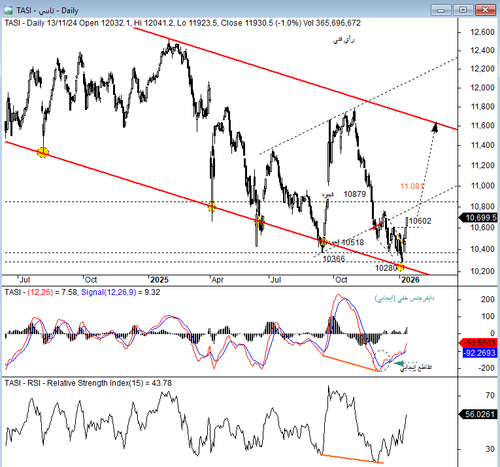This screenshot has width=500, height=467.
Task: Select the 10602 level annotation
Action: coord(420,221)
